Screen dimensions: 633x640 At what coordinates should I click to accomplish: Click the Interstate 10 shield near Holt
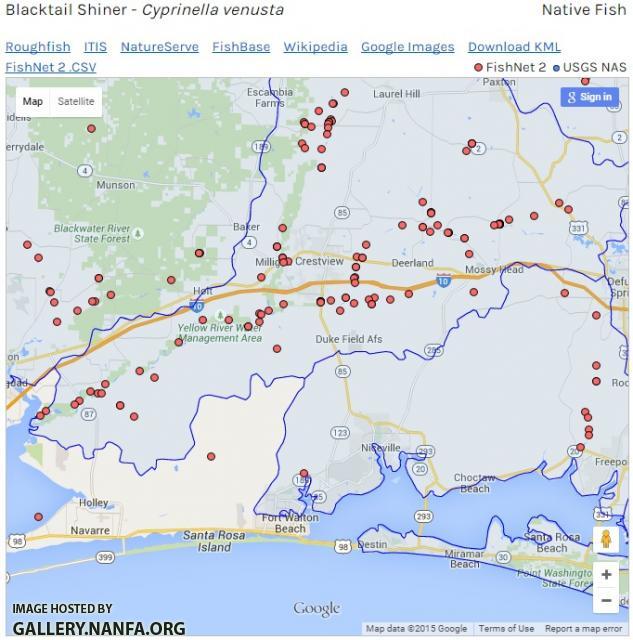[197, 306]
